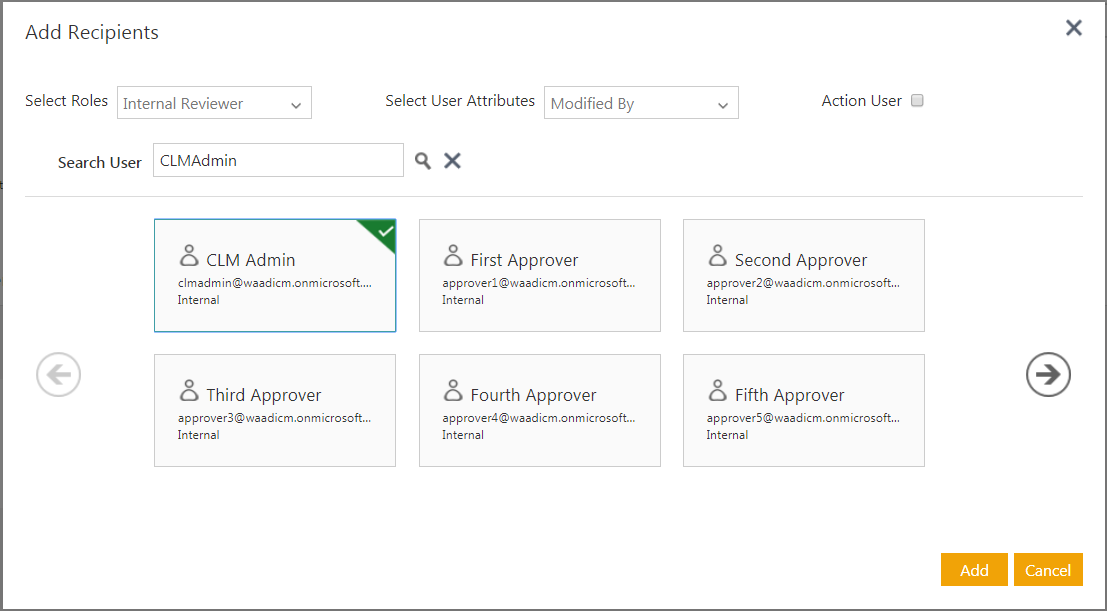Close the Add Recipients dialog
The image size is (1107, 611).
tap(1074, 28)
